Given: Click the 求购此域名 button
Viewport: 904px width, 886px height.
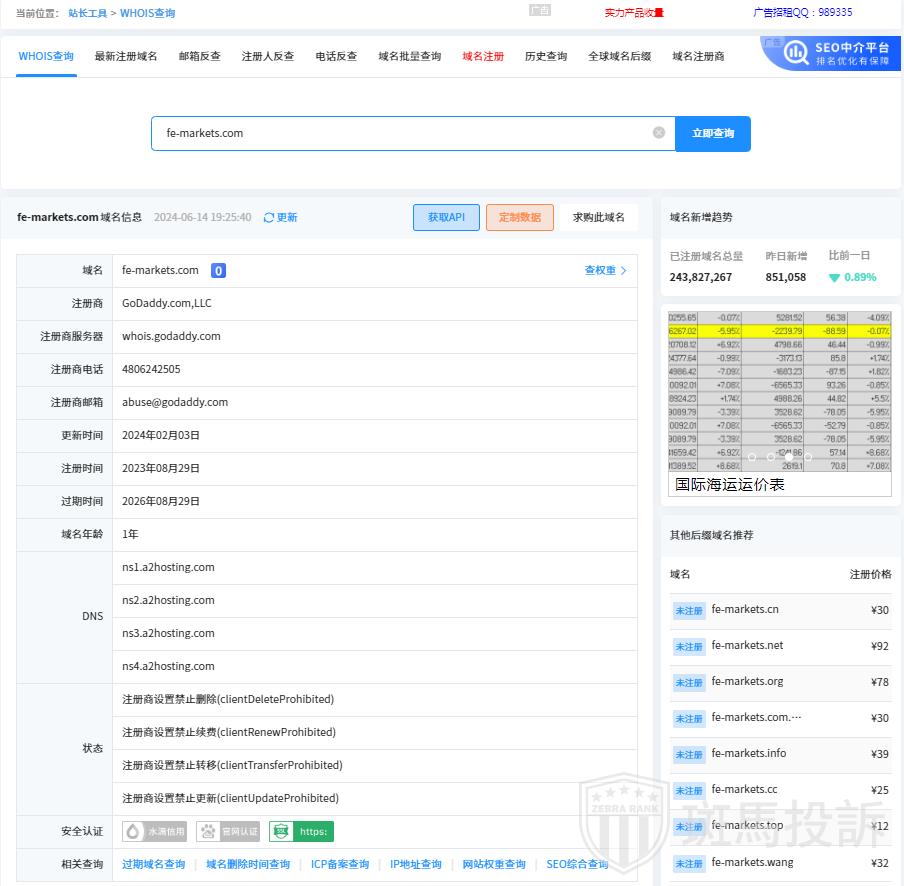Looking at the screenshot, I should [x=598, y=217].
